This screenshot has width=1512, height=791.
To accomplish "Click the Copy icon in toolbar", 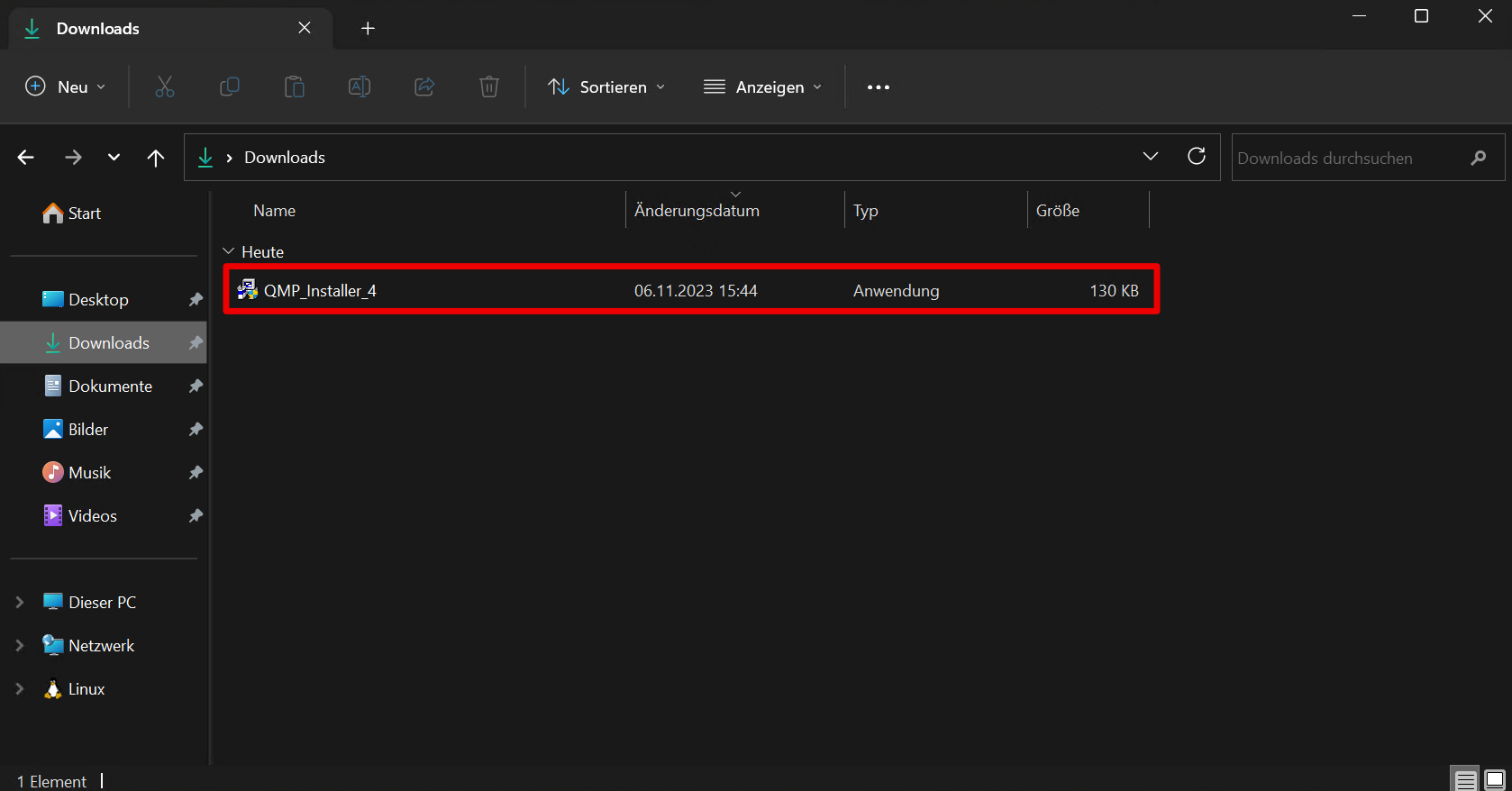I will (x=230, y=86).
